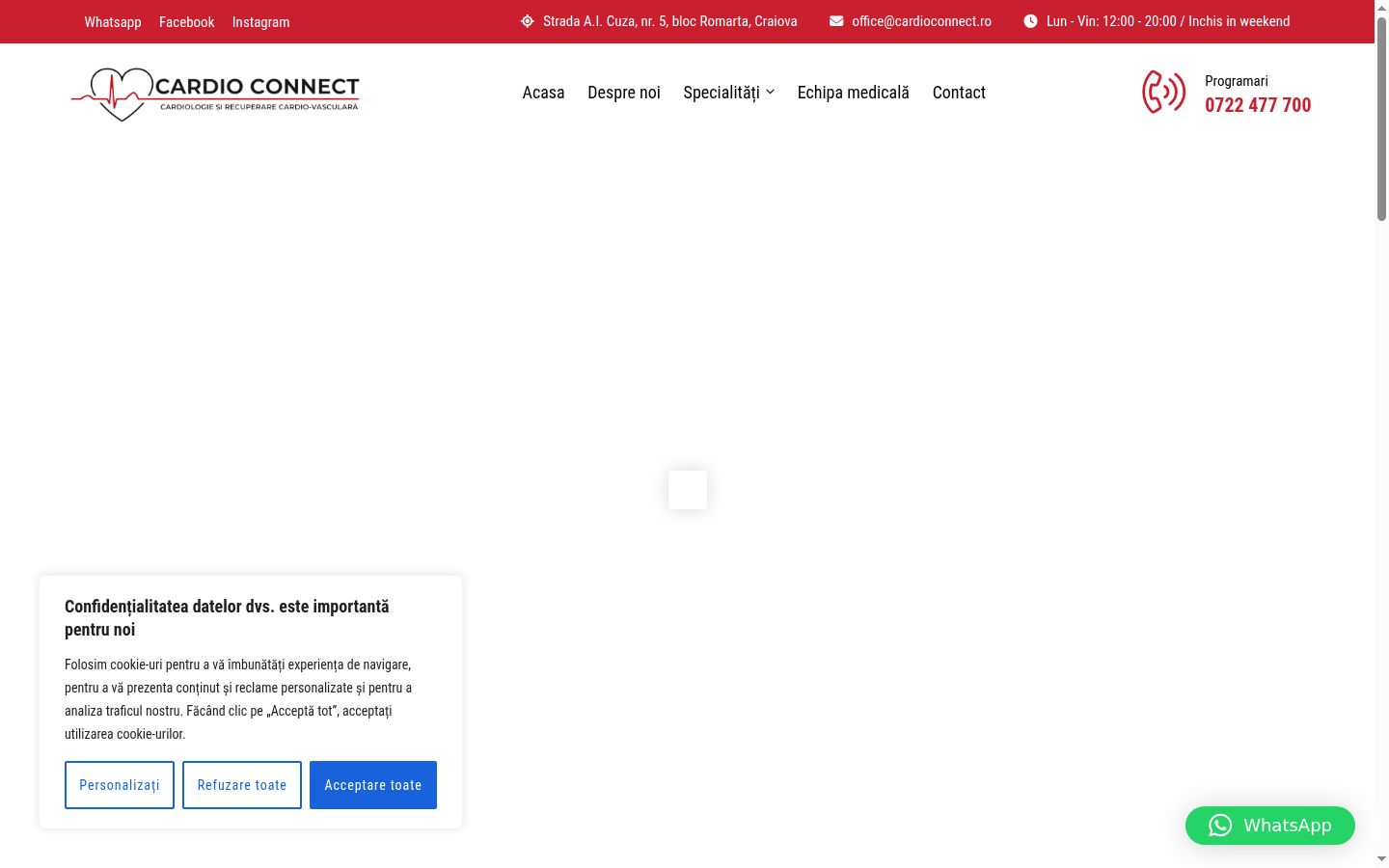Click Refuzare toate to reject cookies
The height and width of the screenshot is (868, 1389).
coord(242,785)
